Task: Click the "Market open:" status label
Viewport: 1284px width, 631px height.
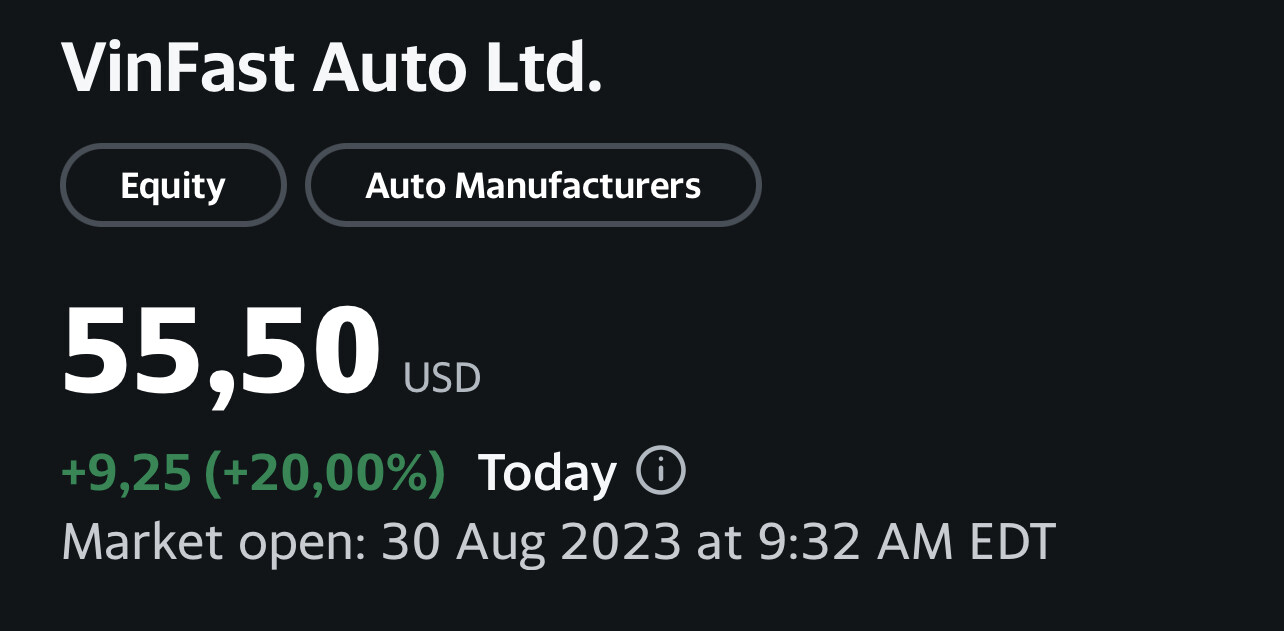Action: [212, 543]
